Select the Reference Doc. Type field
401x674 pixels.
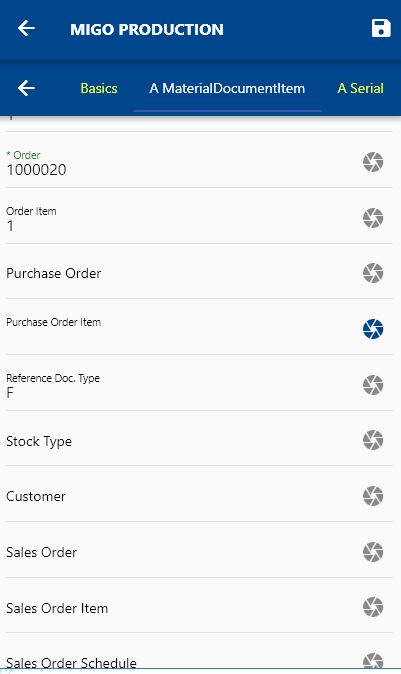[181, 386]
